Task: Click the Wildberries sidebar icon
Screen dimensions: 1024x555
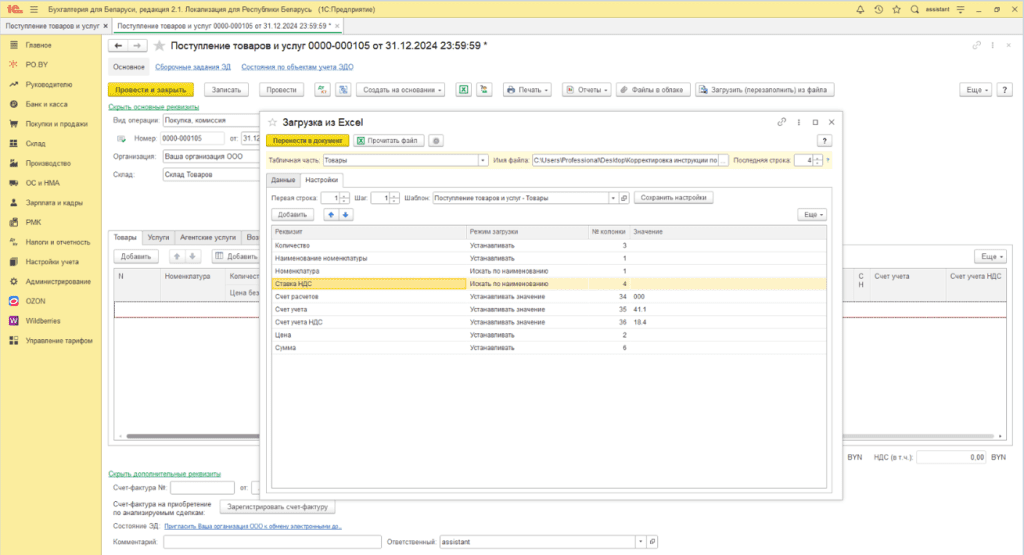Action: (14, 321)
